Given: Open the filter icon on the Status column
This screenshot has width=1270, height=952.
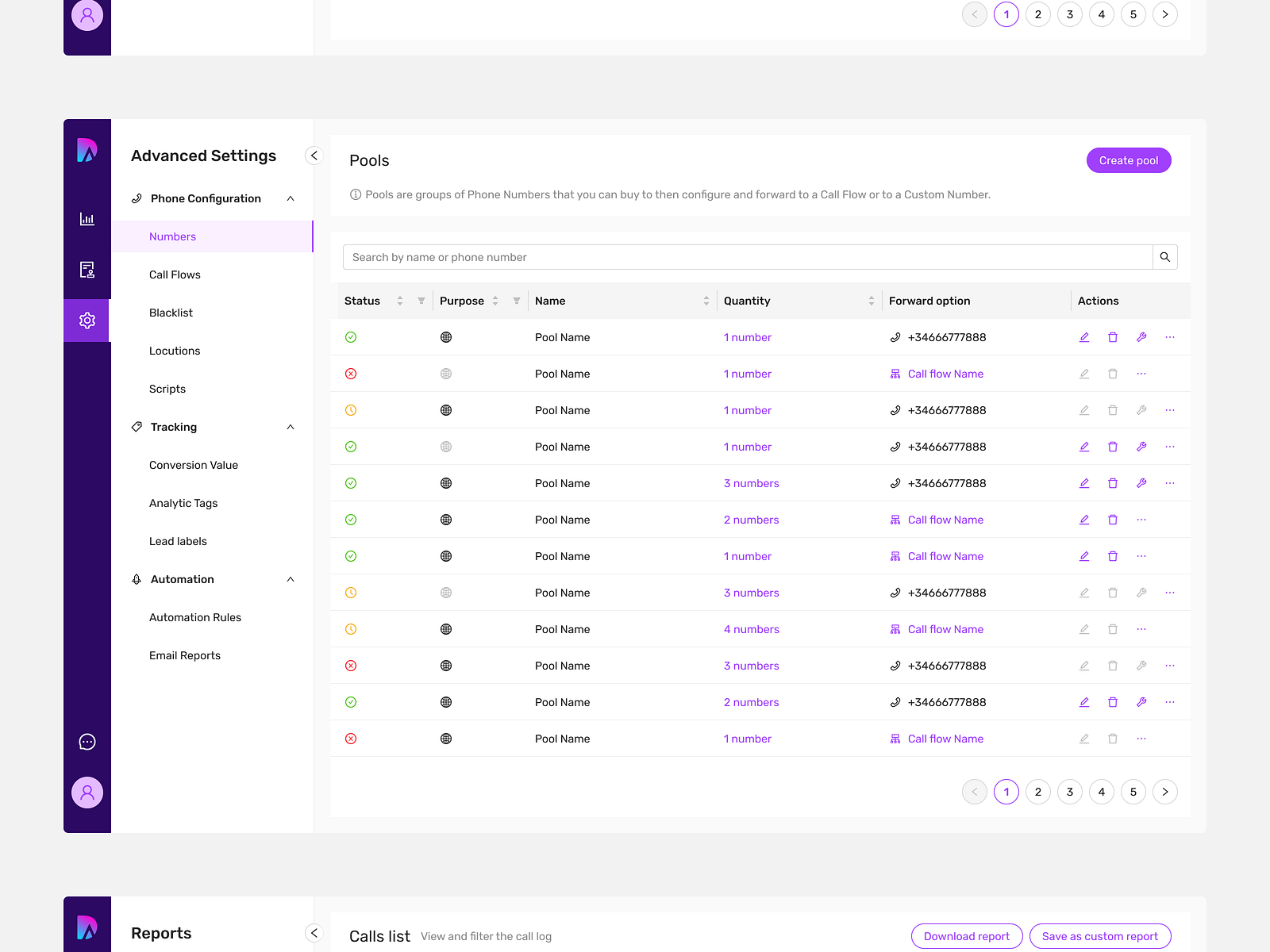Looking at the screenshot, I should coord(421,301).
